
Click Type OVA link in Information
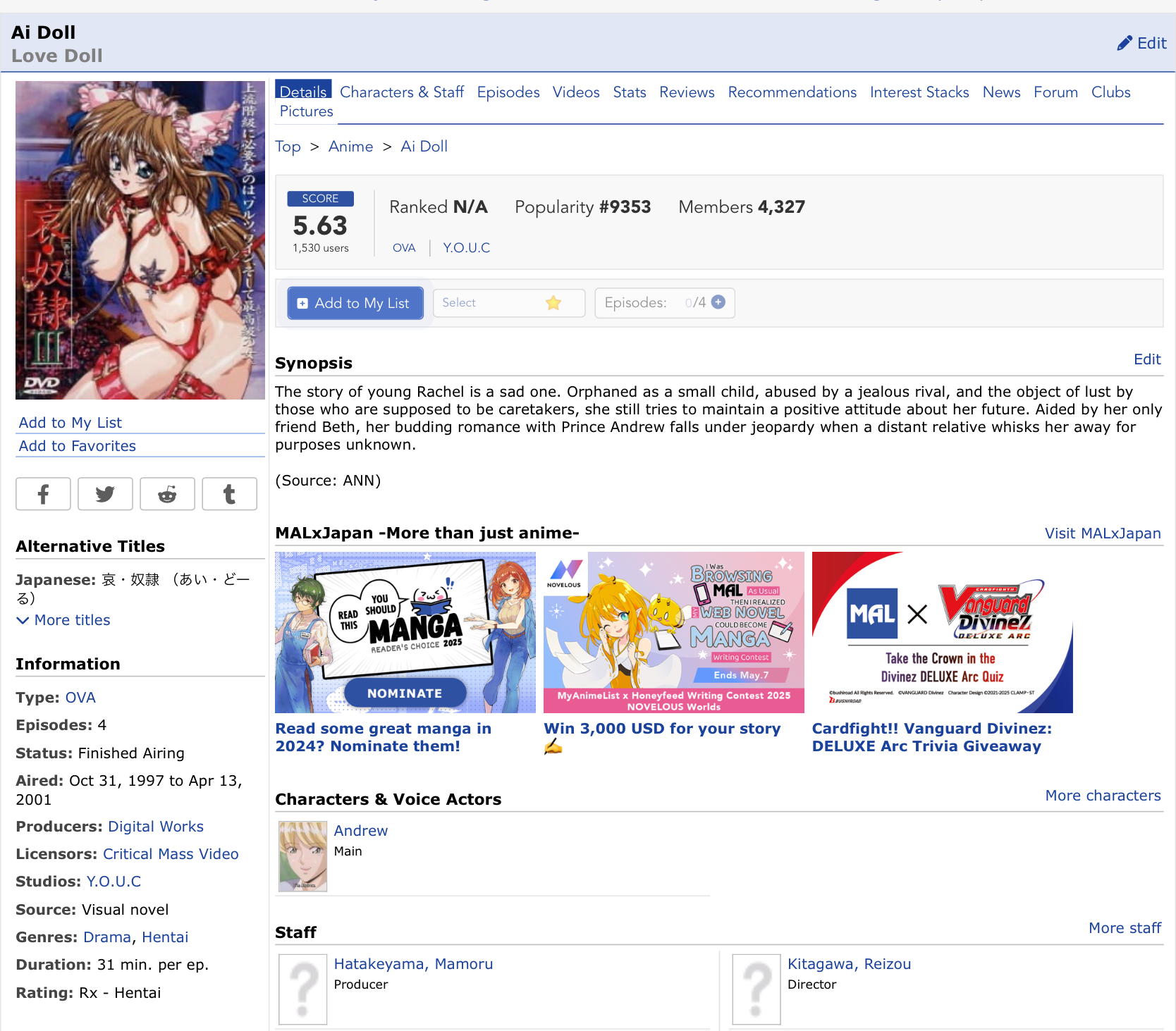pos(80,698)
